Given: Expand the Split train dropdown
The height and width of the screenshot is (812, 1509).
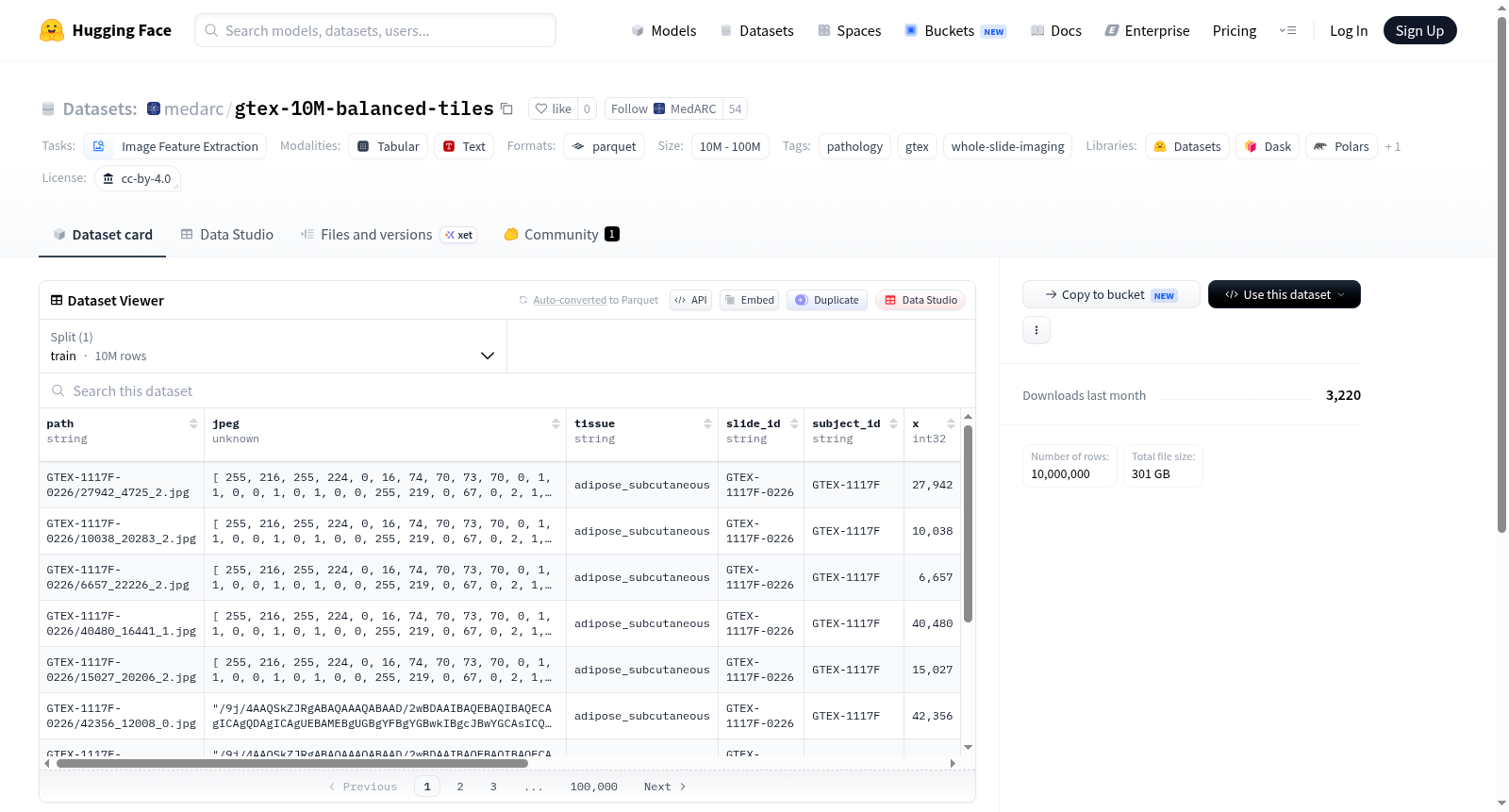Looking at the screenshot, I should tap(273, 346).
